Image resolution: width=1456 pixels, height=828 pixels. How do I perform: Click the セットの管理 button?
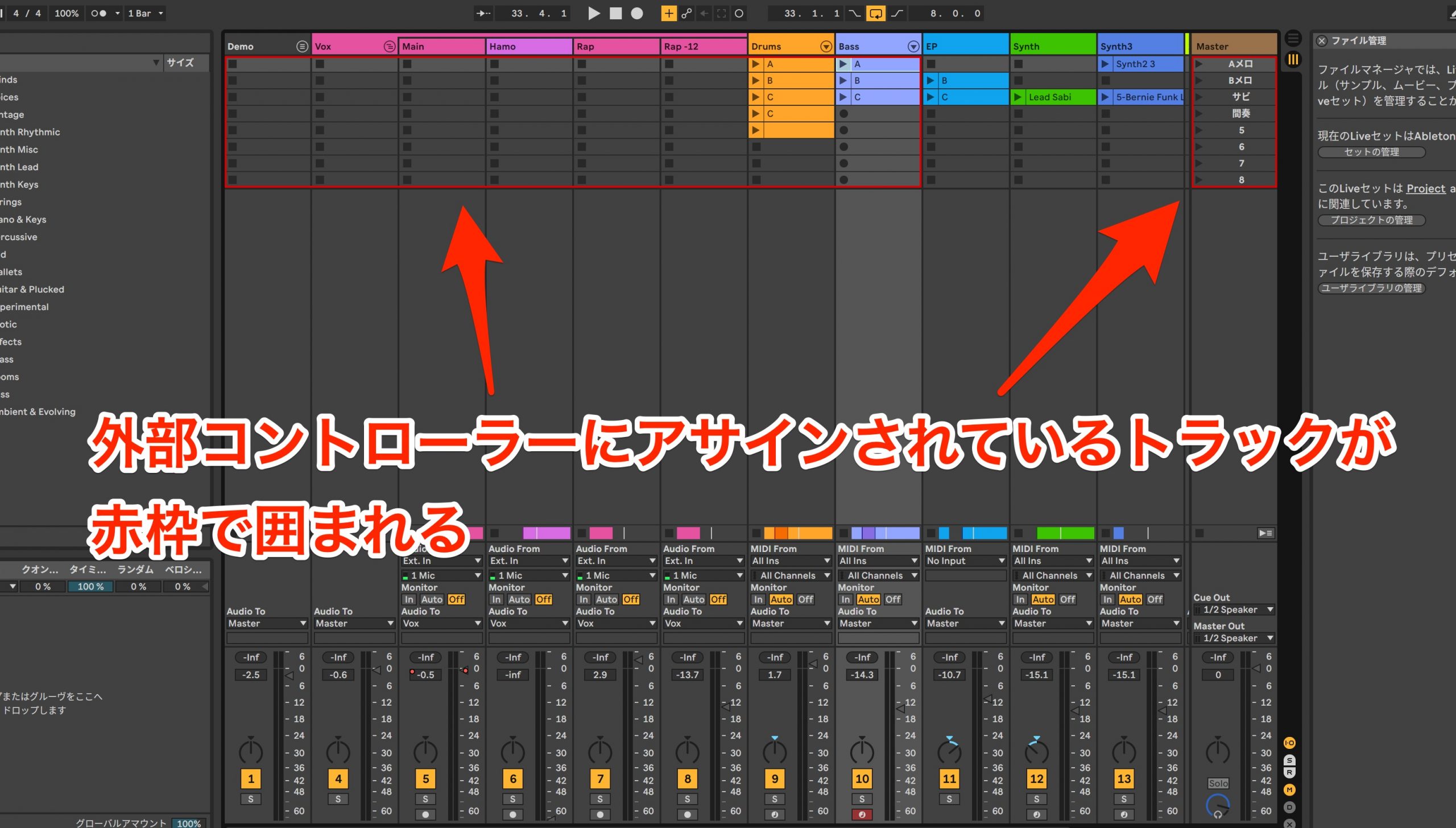point(1371,152)
